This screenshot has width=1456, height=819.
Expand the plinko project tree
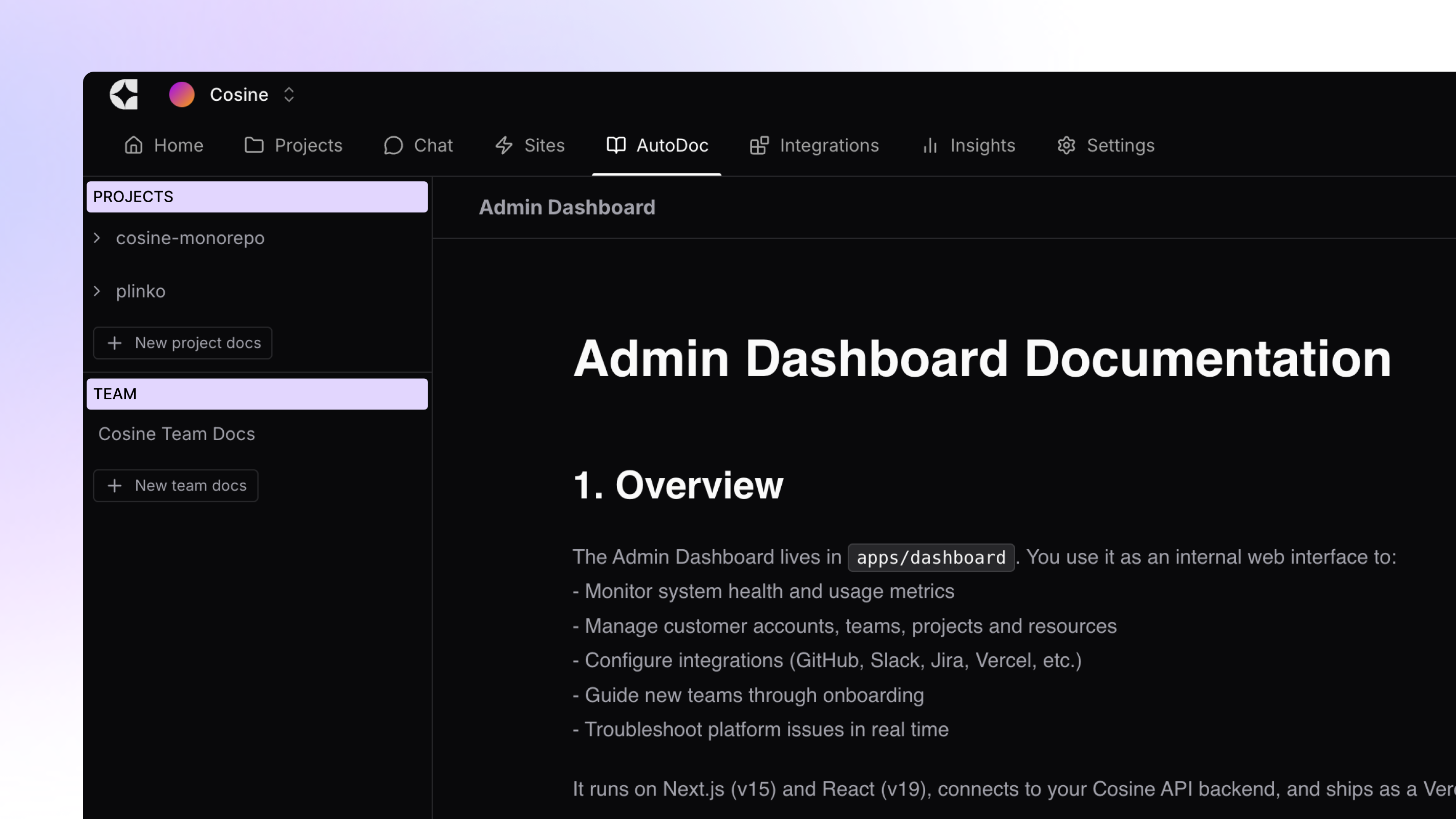pyautogui.click(x=97, y=291)
